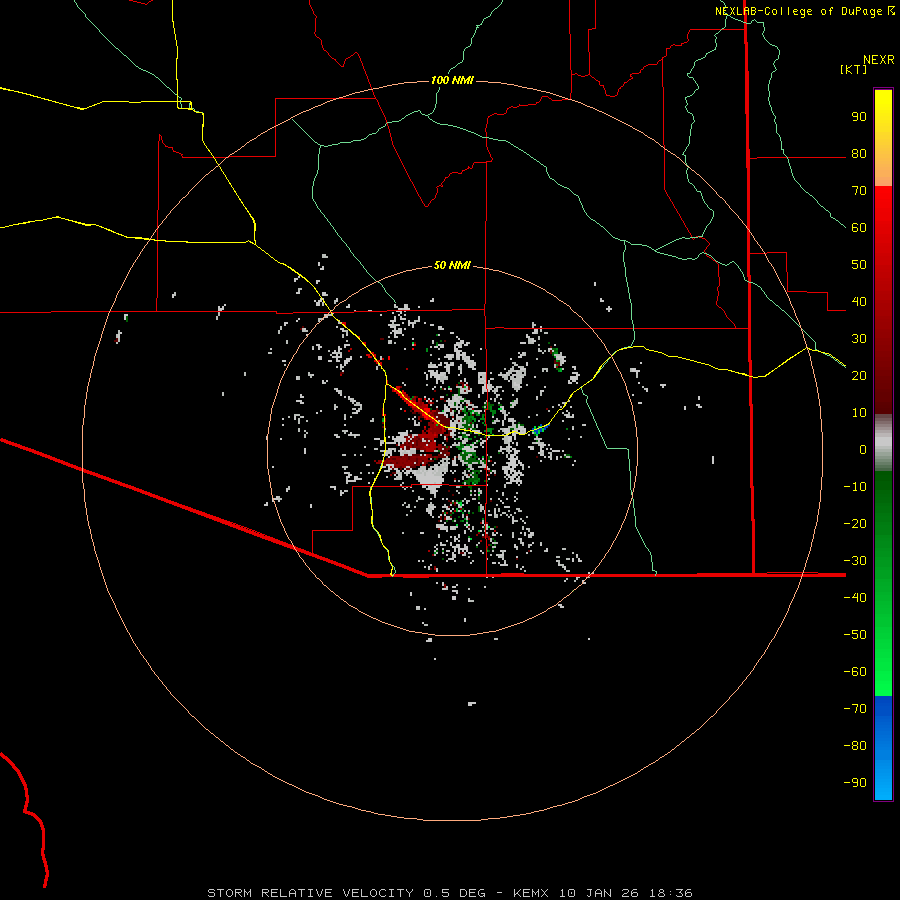Click the positive 50 knot scale value
900x900 pixels.
point(859,265)
